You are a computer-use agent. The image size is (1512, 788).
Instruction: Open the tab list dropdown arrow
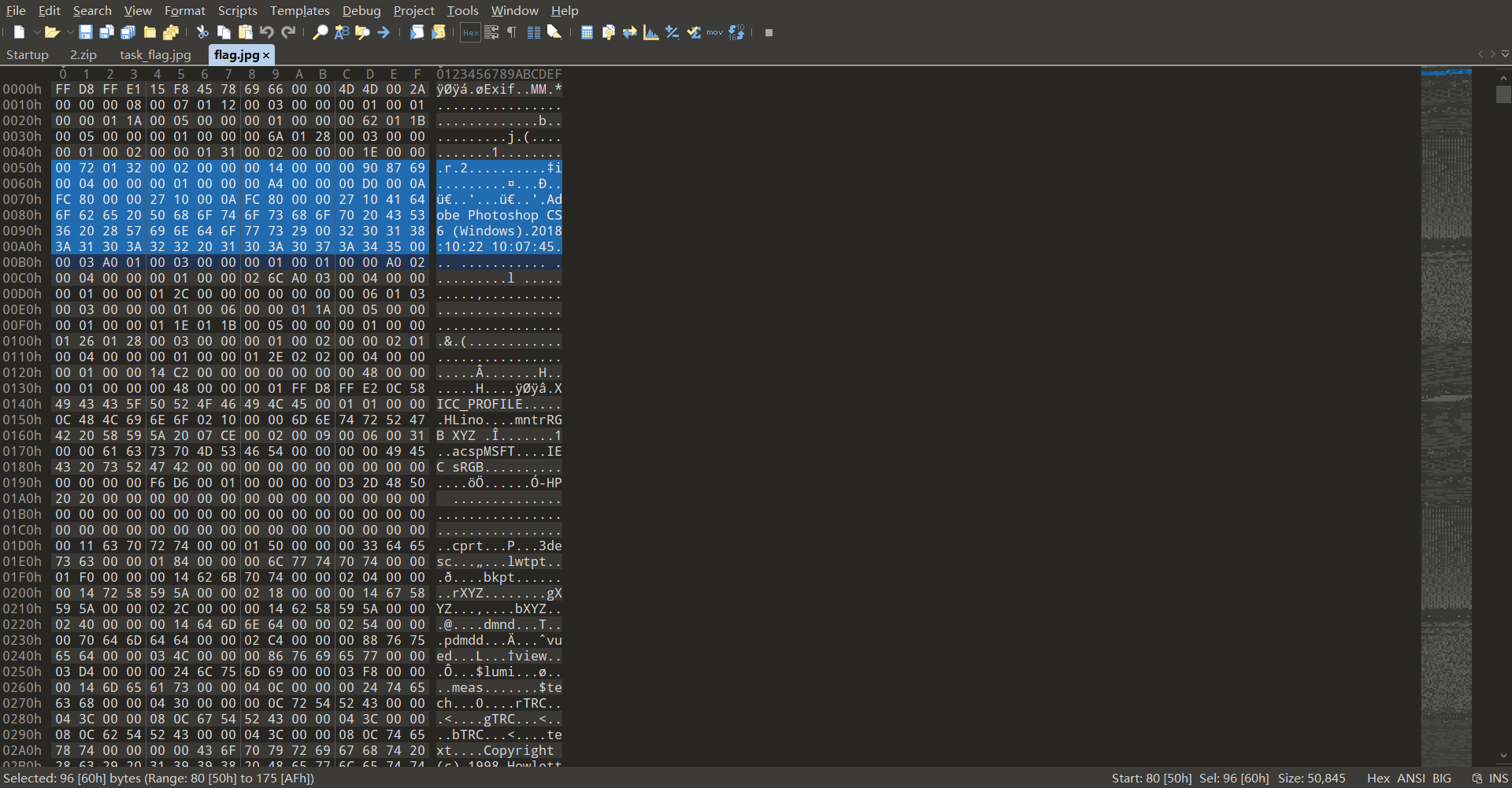click(1505, 54)
